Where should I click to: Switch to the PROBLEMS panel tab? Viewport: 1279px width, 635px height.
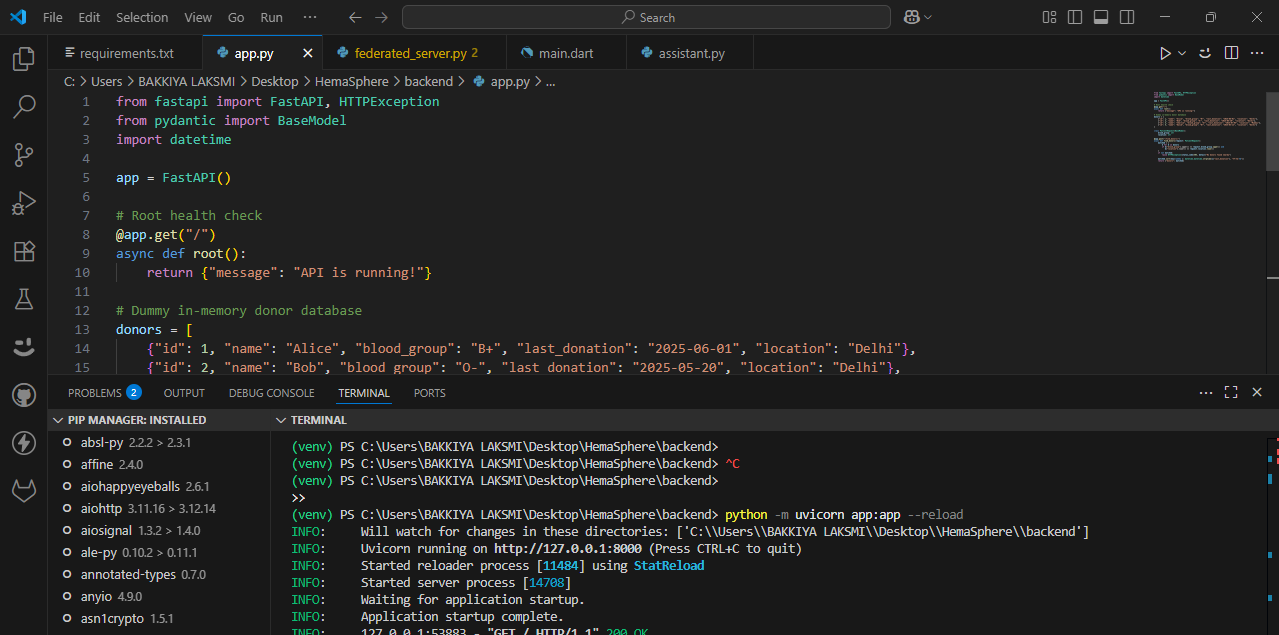click(95, 393)
